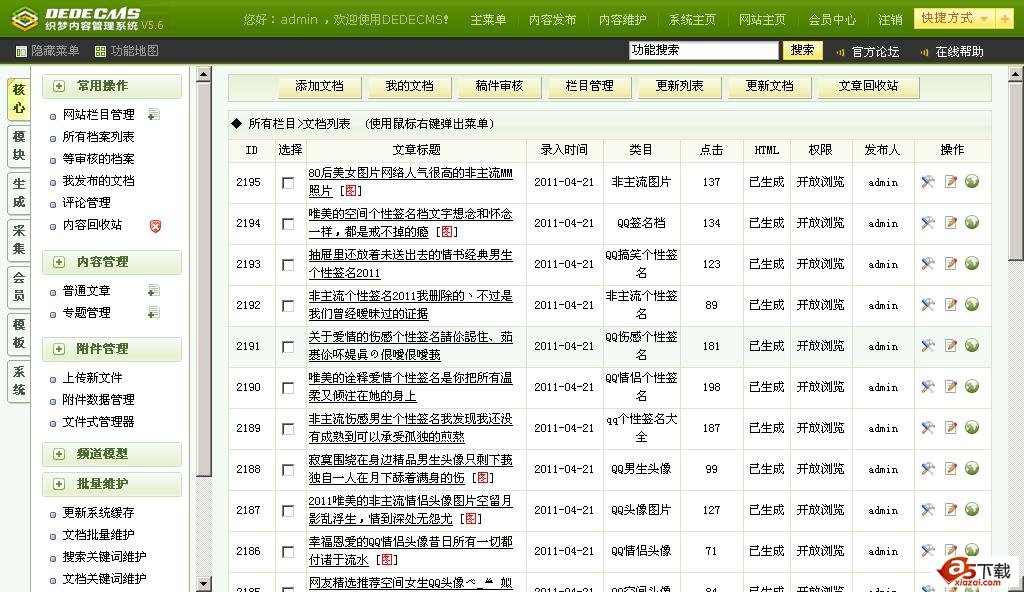Viewport: 1024px width, 592px height.
Task: Open 内容发布 in the top menu
Action: (552, 20)
